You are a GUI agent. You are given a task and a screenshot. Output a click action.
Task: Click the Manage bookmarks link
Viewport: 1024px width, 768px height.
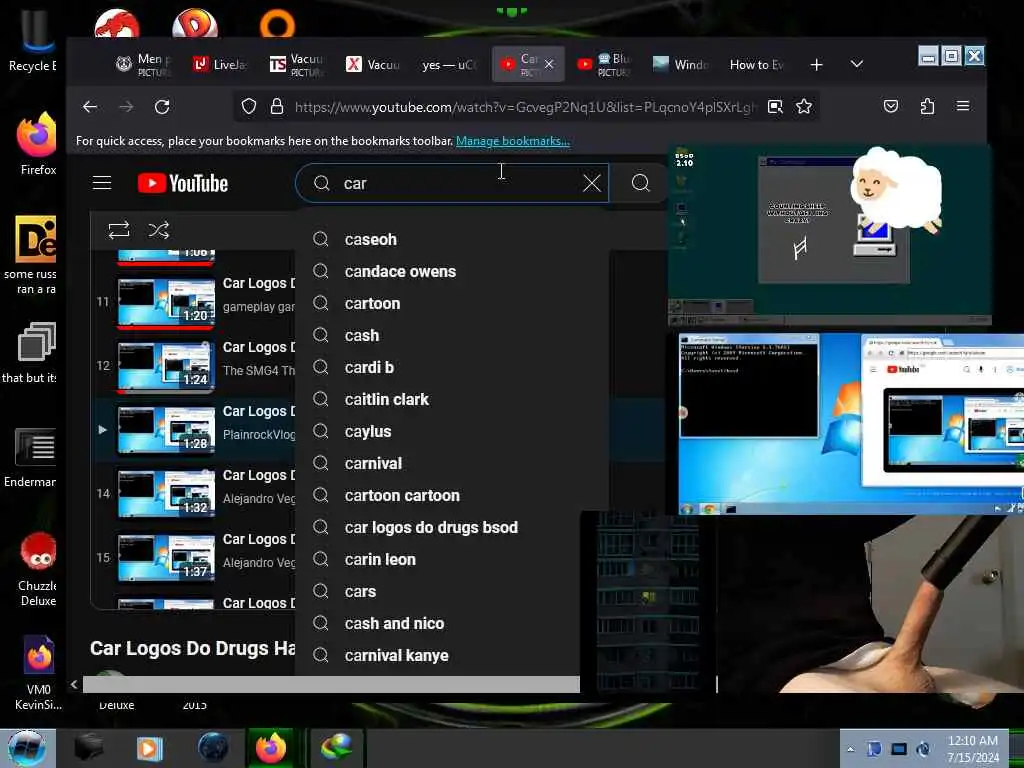(x=513, y=141)
